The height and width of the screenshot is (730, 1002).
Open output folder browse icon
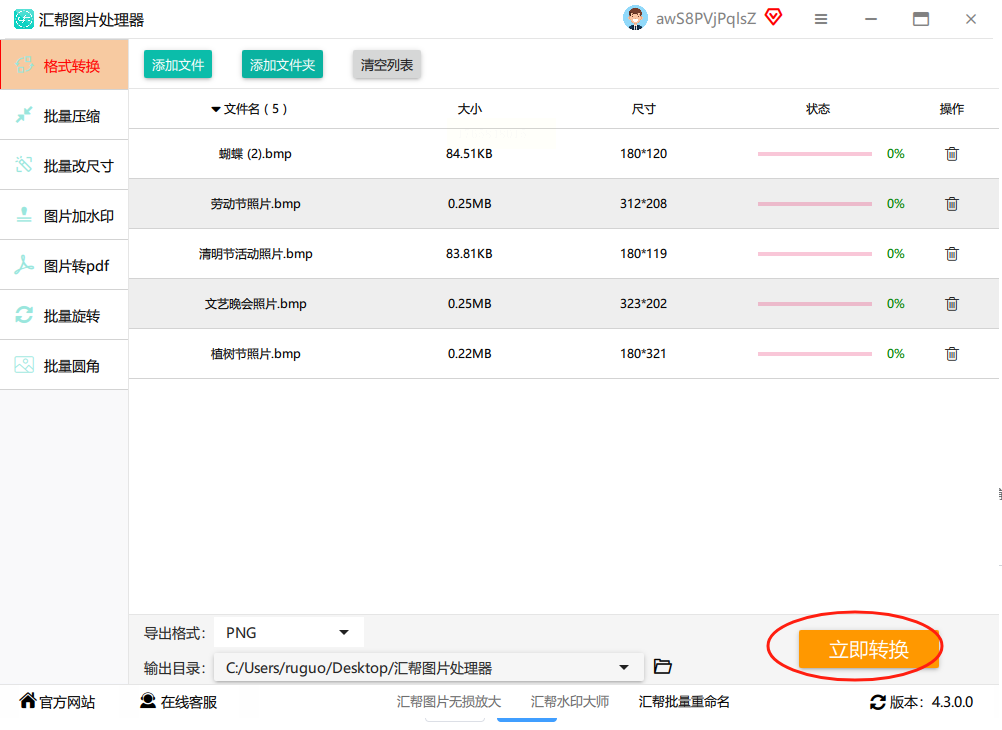662,667
